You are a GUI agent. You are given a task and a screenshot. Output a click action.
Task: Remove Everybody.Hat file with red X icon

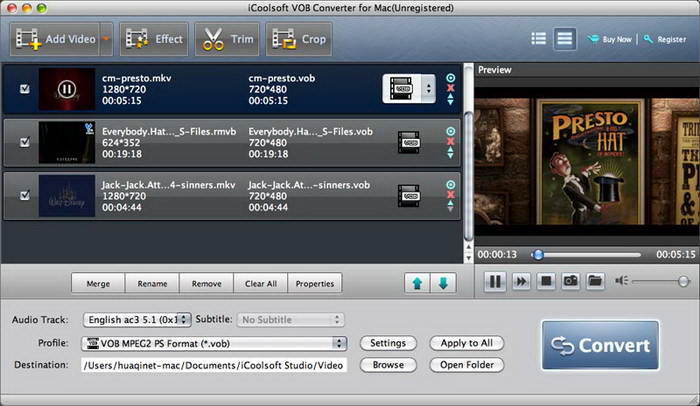click(x=450, y=142)
